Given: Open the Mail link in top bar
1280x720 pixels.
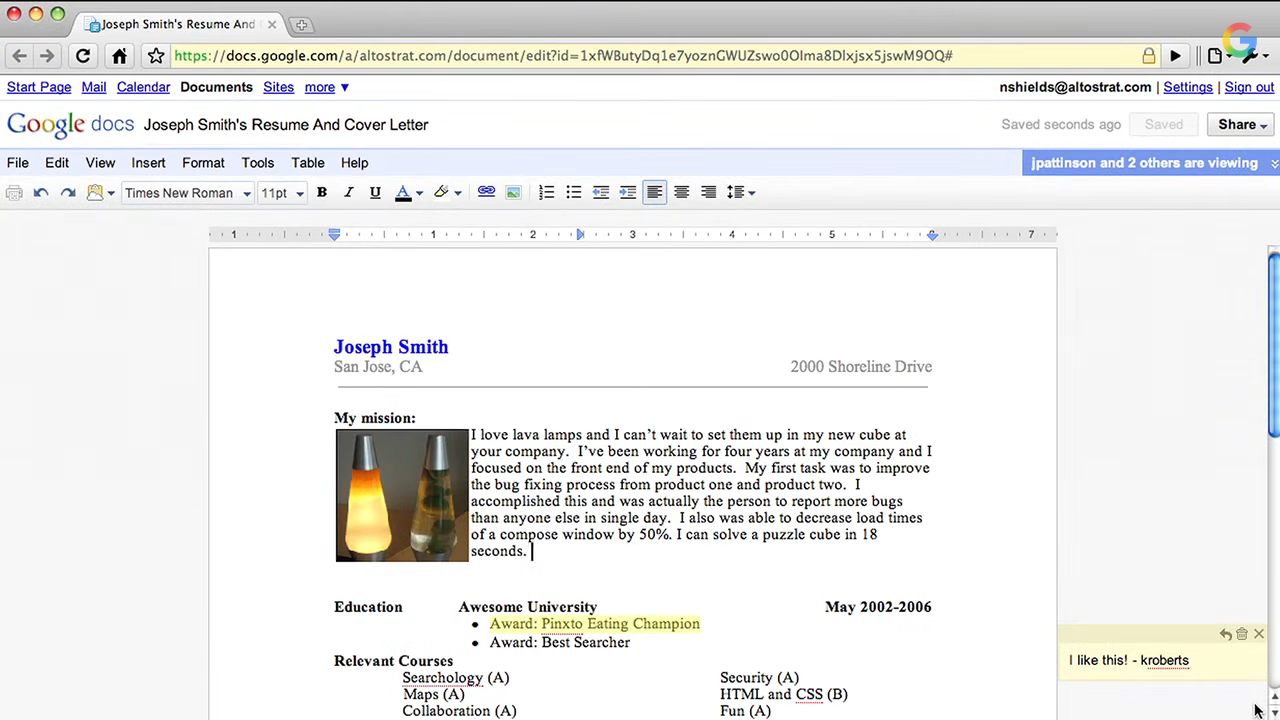Looking at the screenshot, I should (x=94, y=87).
